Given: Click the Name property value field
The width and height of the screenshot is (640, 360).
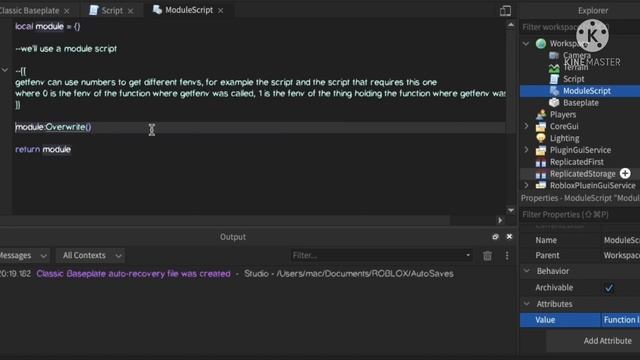Looking at the screenshot, I should [621, 240].
